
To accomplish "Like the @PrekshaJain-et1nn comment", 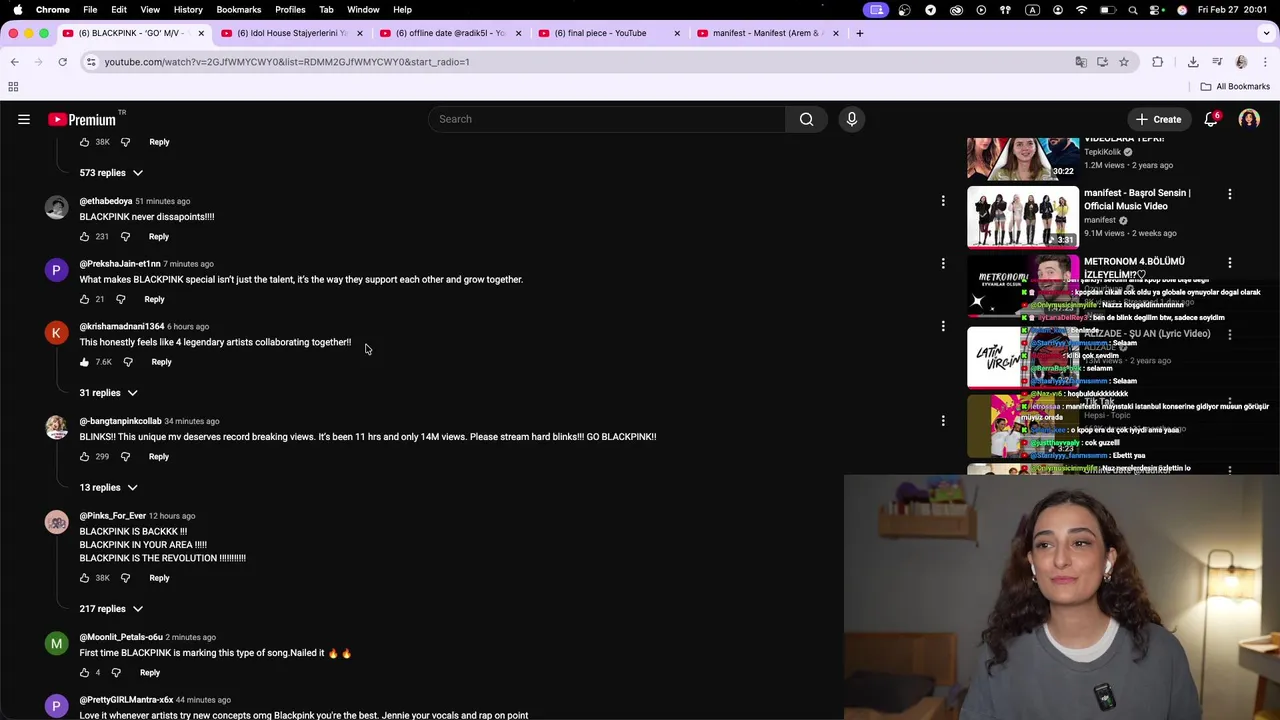I will (x=85, y=299).
